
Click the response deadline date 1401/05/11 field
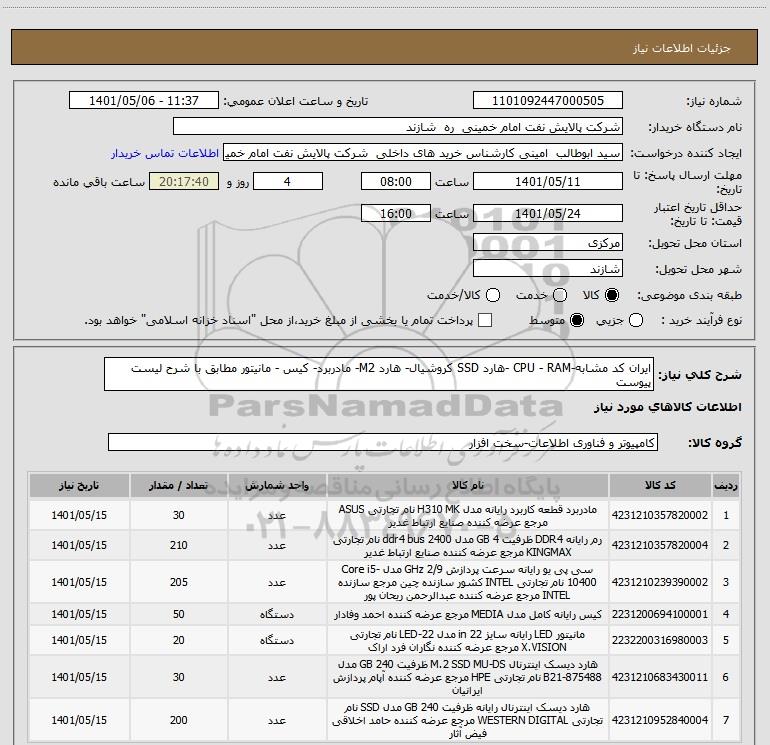pyautogui.click(x=547, y=182)
